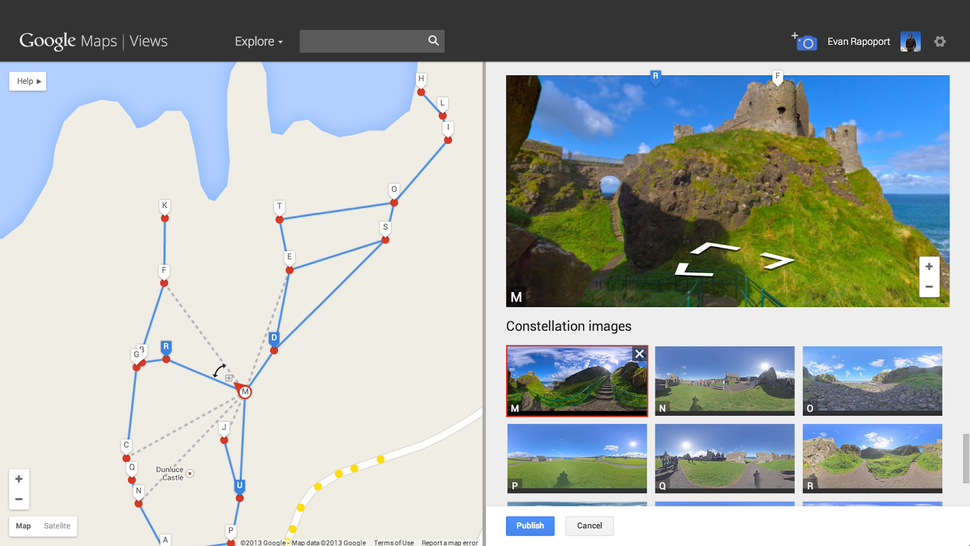Select the constellation image thumbnail N
970x546 pixels.
tap(725, 380)
